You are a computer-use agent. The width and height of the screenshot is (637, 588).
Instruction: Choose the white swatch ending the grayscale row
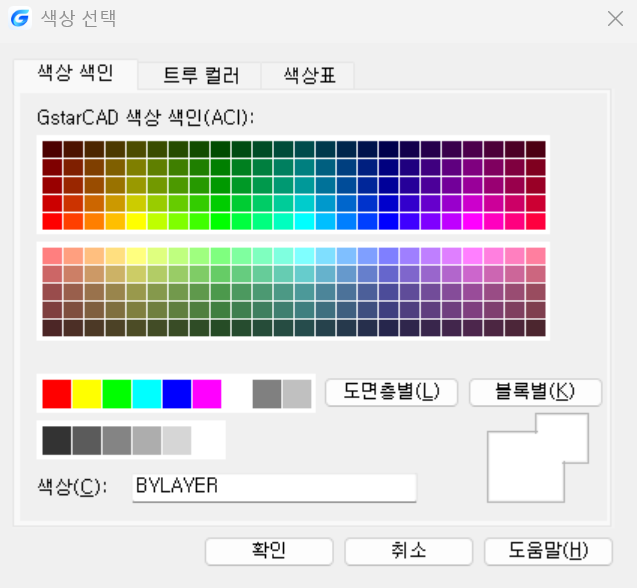(207, 440)
